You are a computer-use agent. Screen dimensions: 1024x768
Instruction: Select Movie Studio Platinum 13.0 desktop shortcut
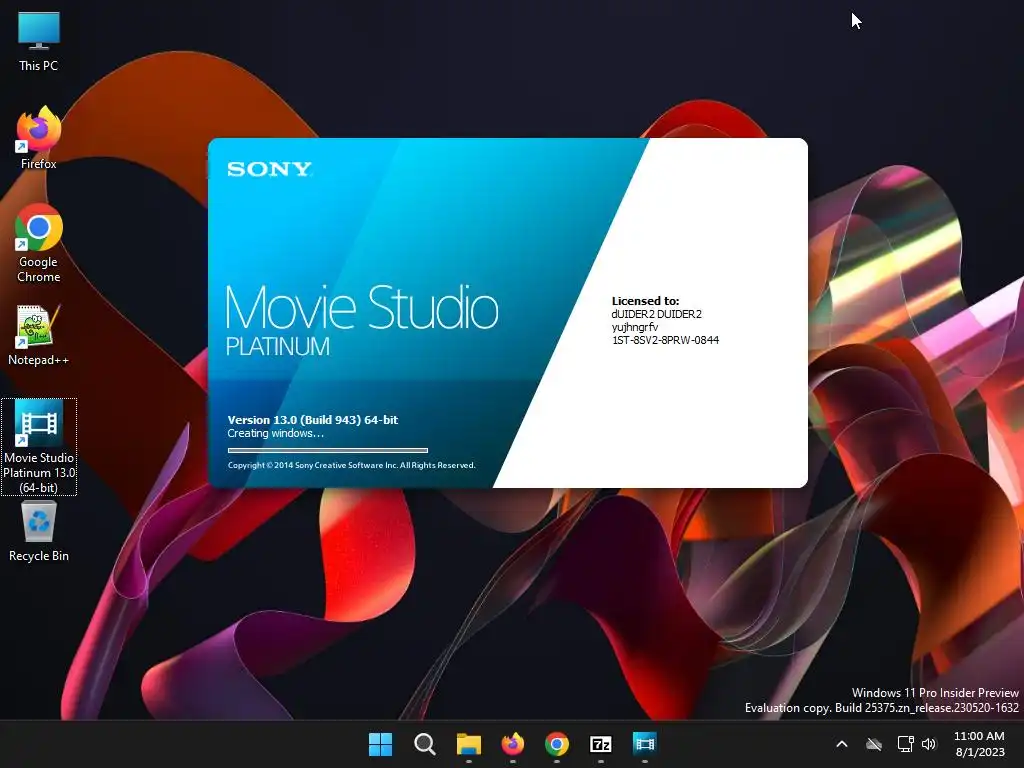39,447
